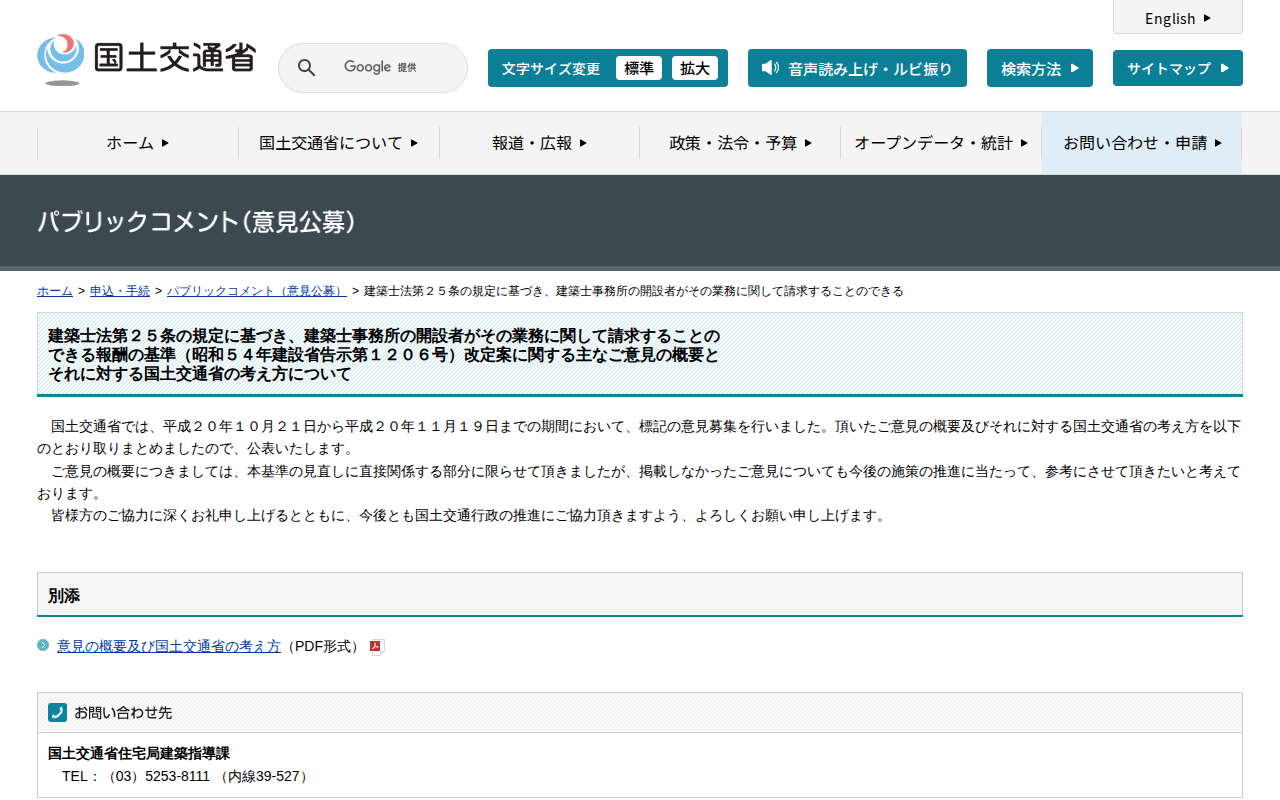Expand 国土交通省について menu
Viewport: 1280px width, 800px height.
pos(338,143)
